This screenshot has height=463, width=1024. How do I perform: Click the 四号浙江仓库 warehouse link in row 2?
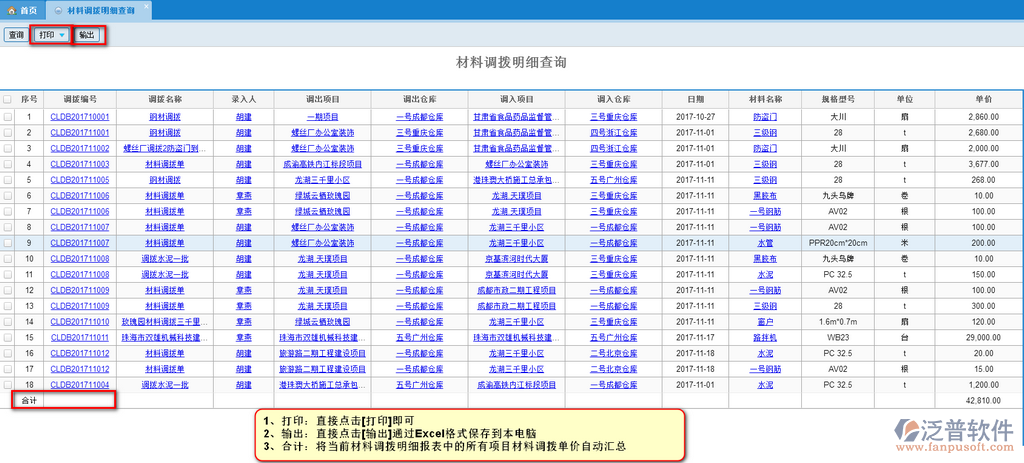coord(613,132)
